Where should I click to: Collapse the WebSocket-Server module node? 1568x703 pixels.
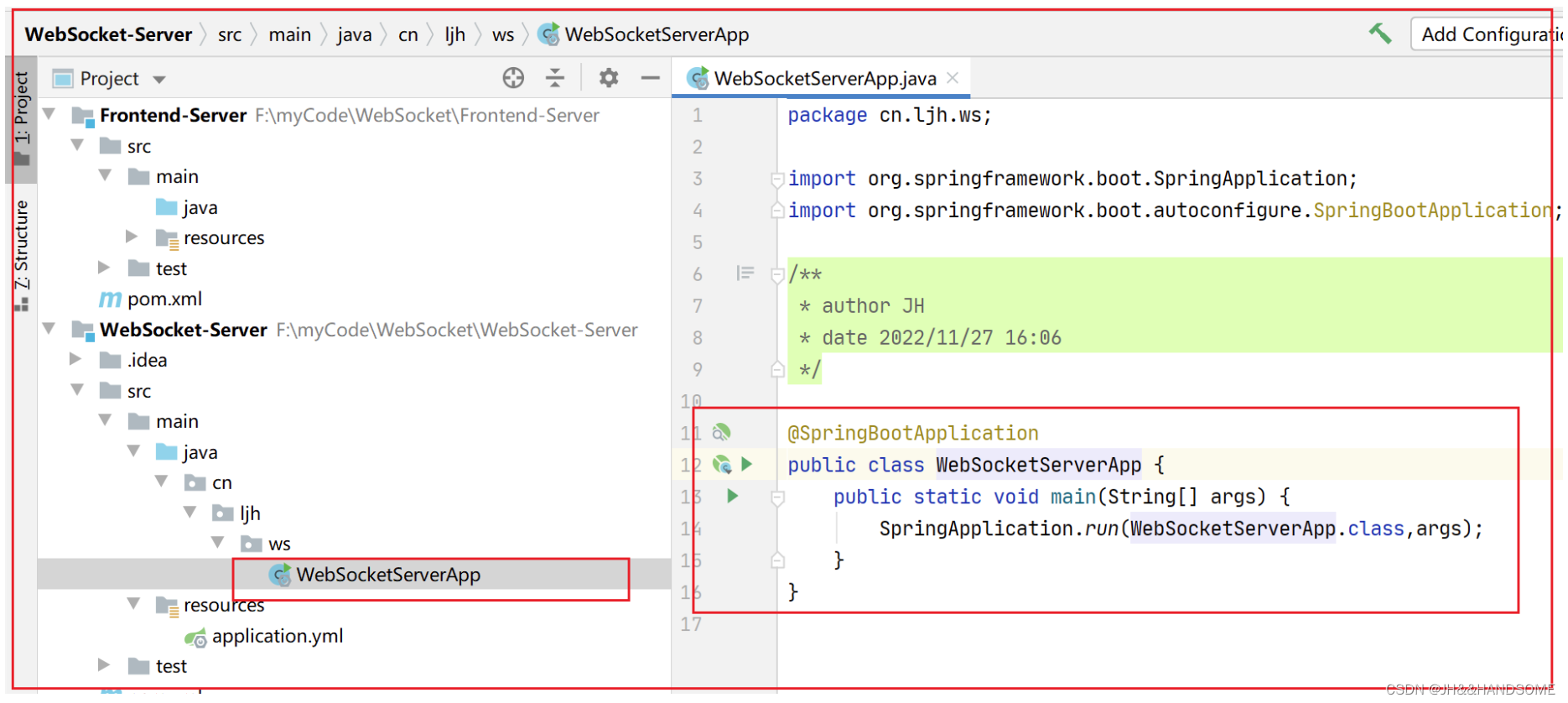tap(49, 329)
